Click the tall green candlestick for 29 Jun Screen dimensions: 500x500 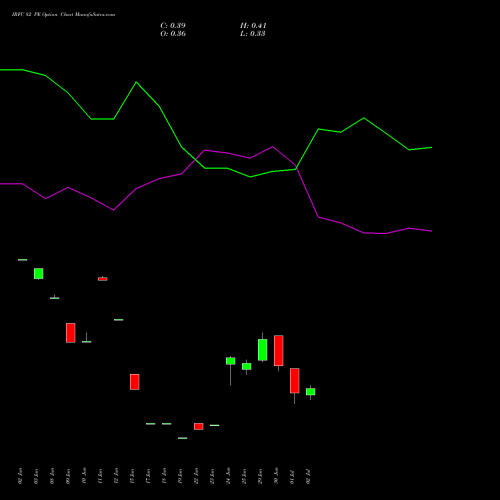[x=263, y=350]
